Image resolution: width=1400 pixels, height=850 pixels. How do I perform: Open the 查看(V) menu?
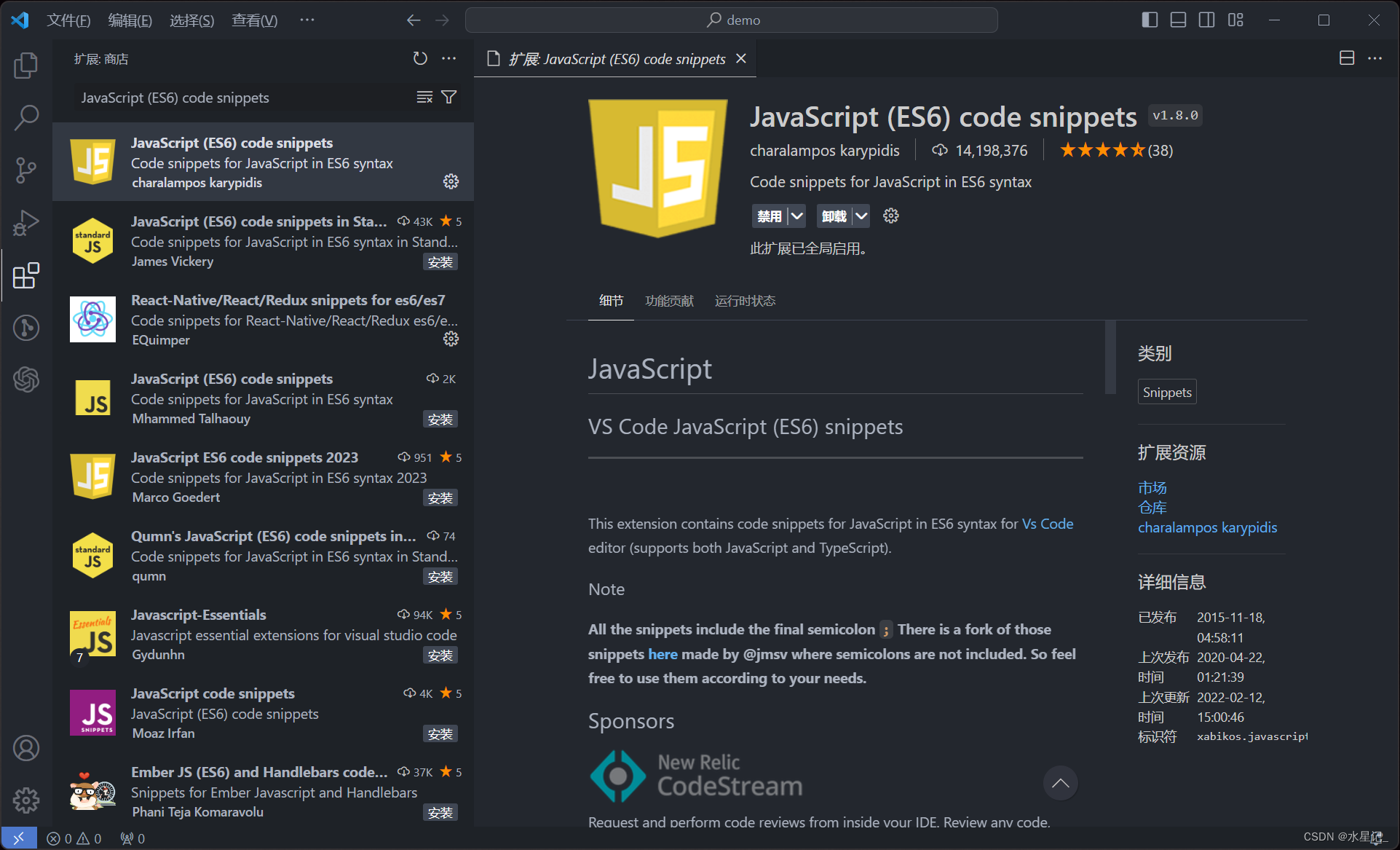pos(255,20)
